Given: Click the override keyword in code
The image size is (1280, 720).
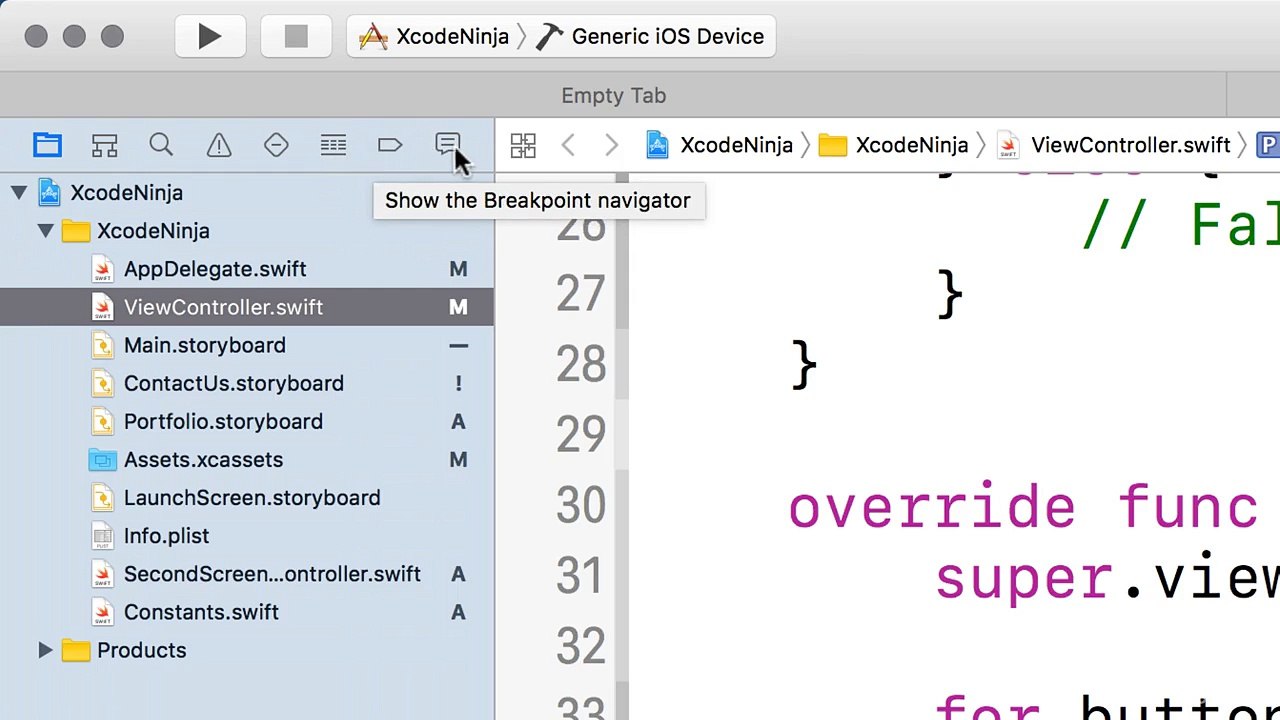Looking at the screenshot, I should tap(932, 508).
